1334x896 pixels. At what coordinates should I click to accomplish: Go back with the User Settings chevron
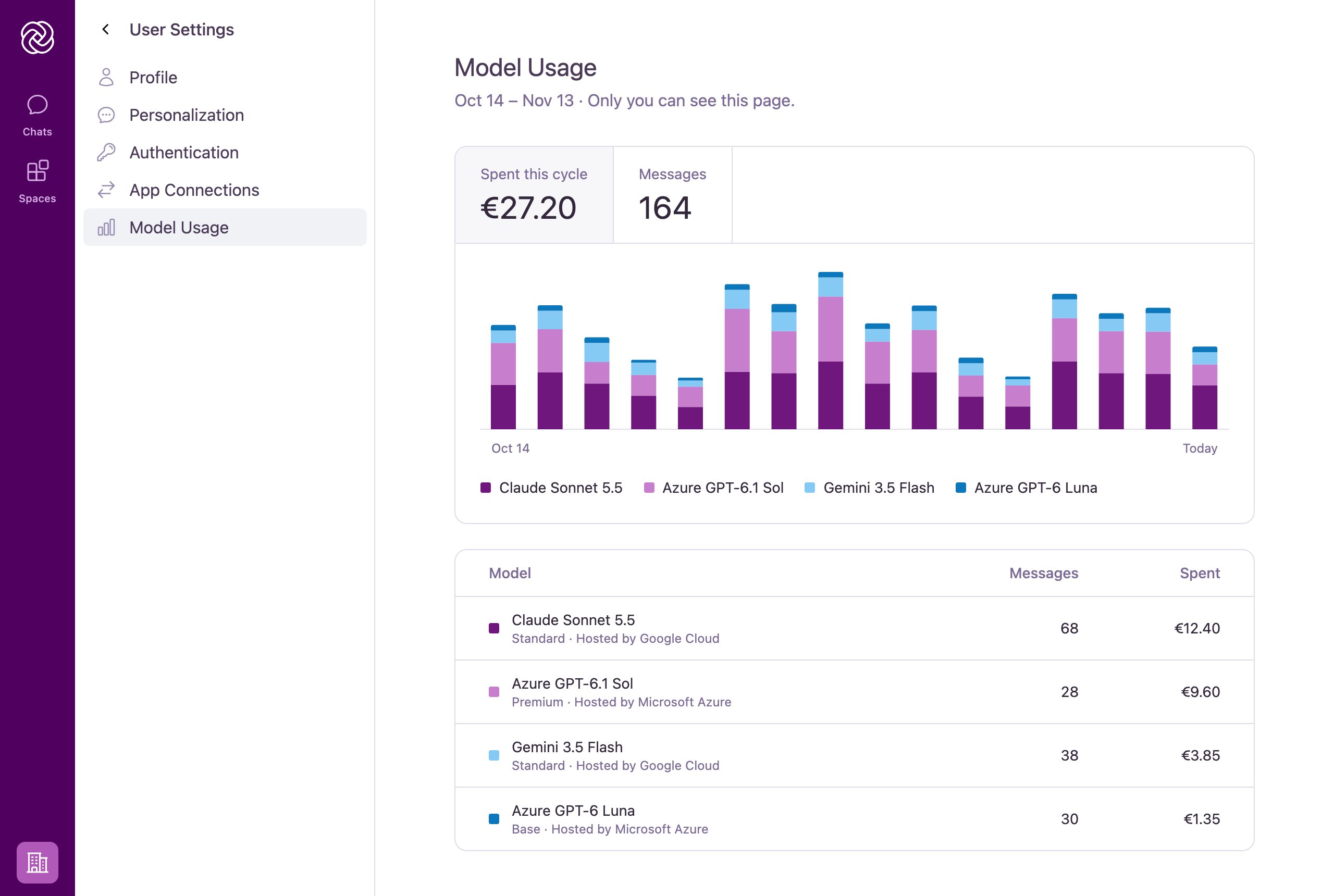point(106,29)
